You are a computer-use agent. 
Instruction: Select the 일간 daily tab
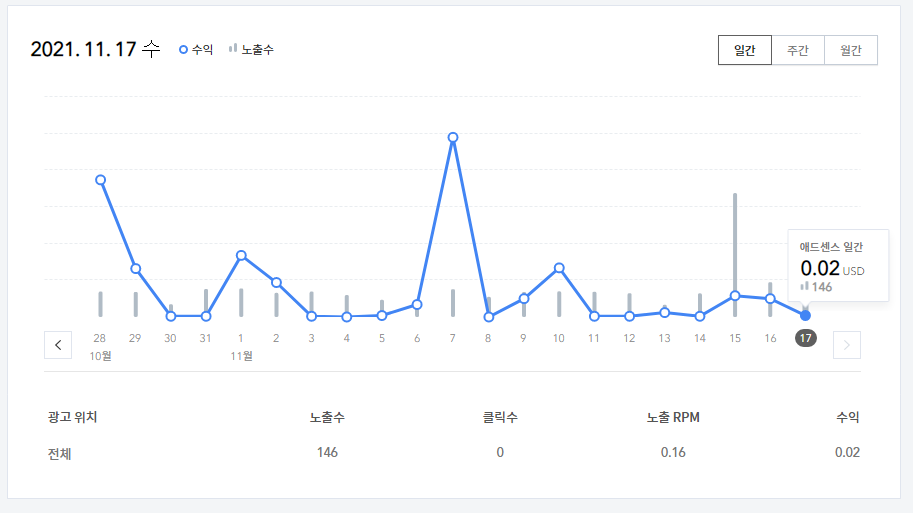(x=745, y=50)
